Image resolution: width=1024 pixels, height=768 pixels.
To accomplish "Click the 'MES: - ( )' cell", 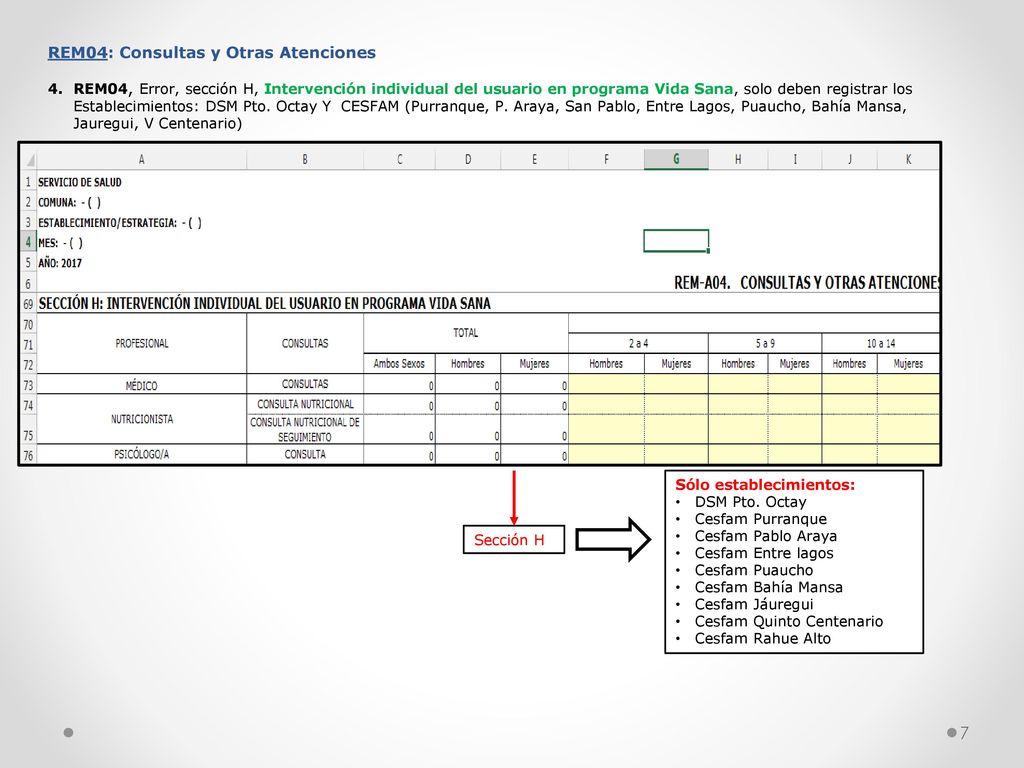I will tap(60, 243).
